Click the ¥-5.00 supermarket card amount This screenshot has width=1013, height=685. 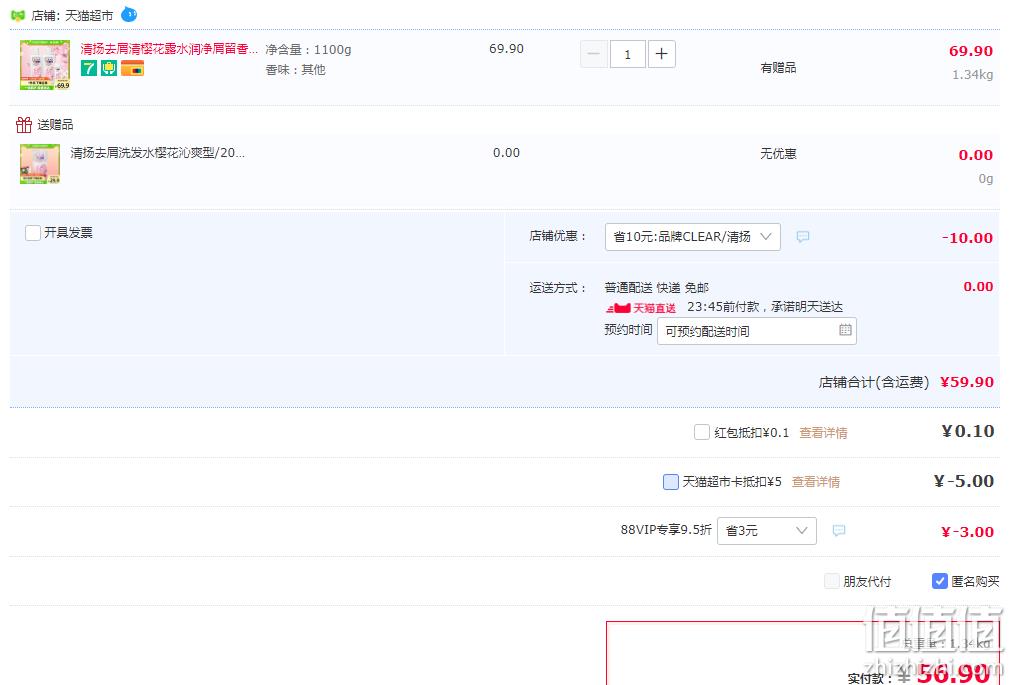click(964, 481)
